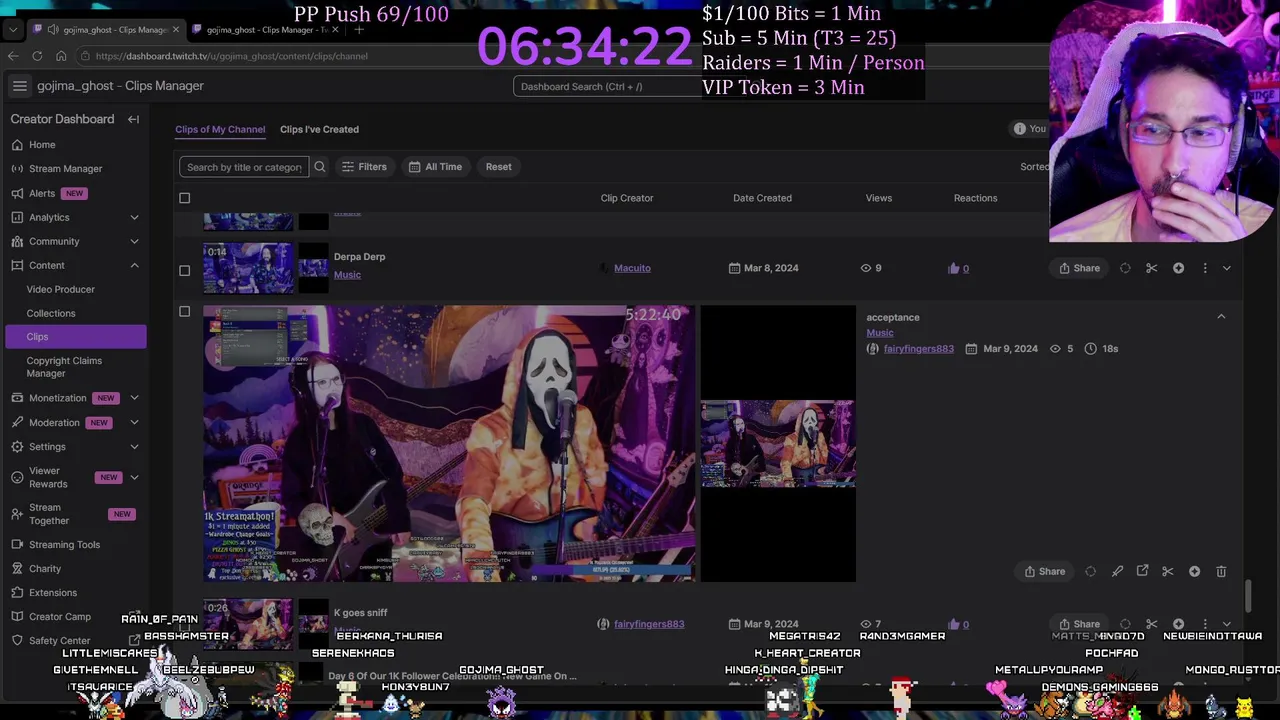Click the clip list vertical scrollbar

pyautogui.click(x=1248, y=595)
